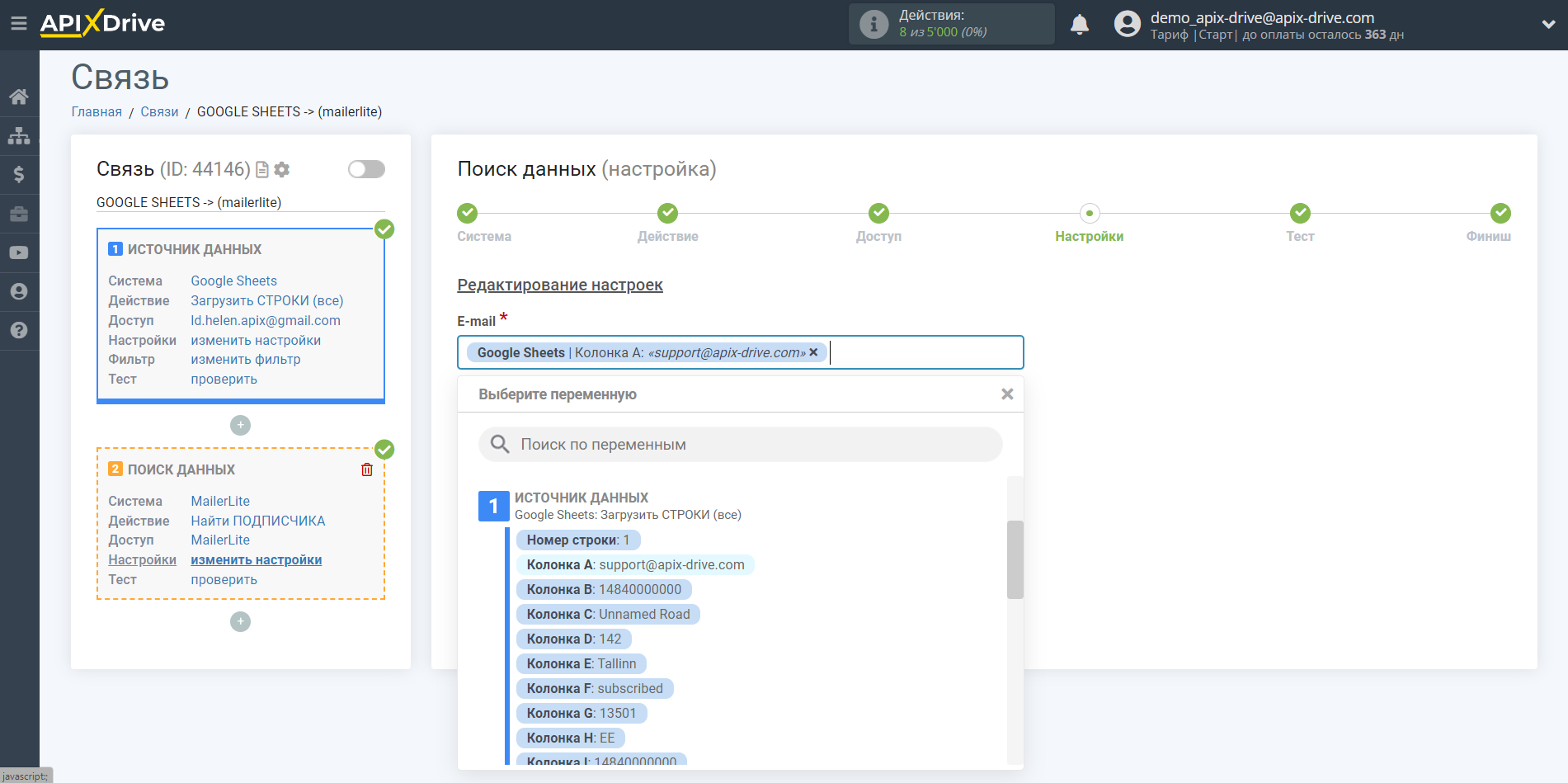Click the account avatar icon
Image resolution: width=1568 pixels, height=783 pixels.
[x=1127, y=24]
